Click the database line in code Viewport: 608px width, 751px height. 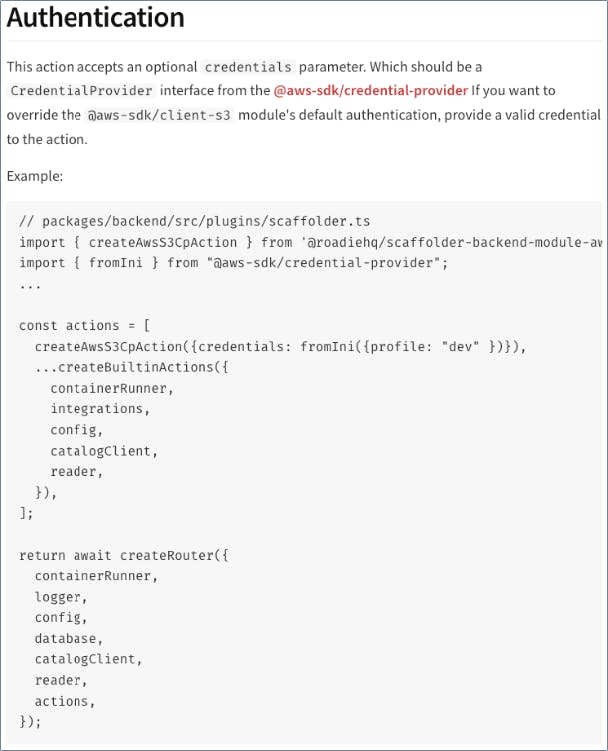[69, 638]
